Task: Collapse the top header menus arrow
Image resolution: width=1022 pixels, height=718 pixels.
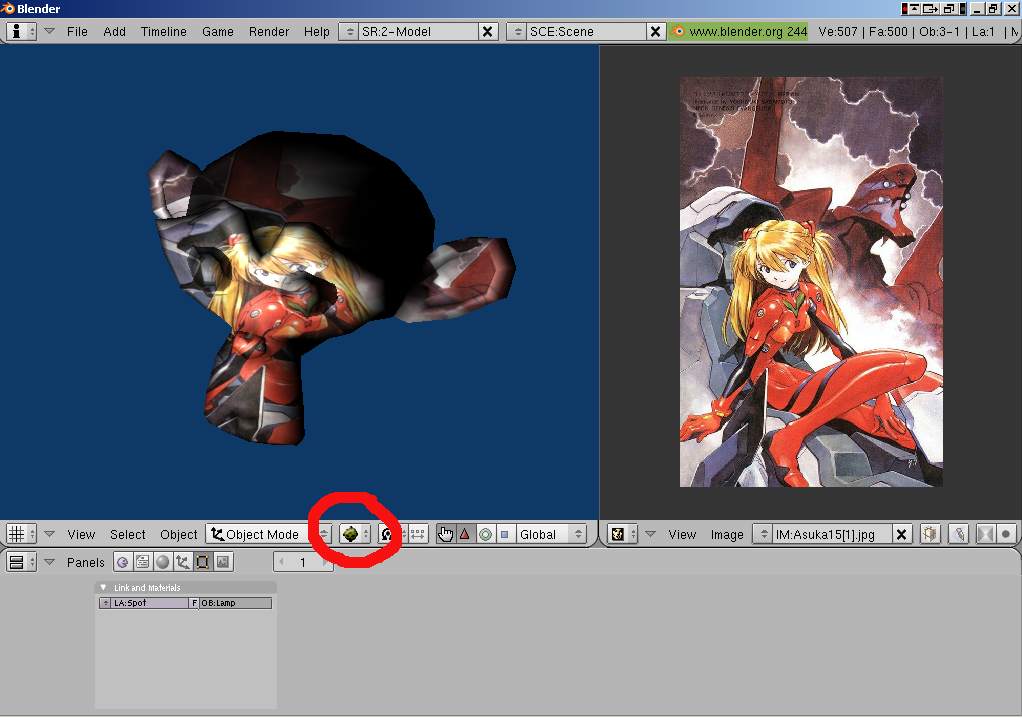Action: pos(50,31)
